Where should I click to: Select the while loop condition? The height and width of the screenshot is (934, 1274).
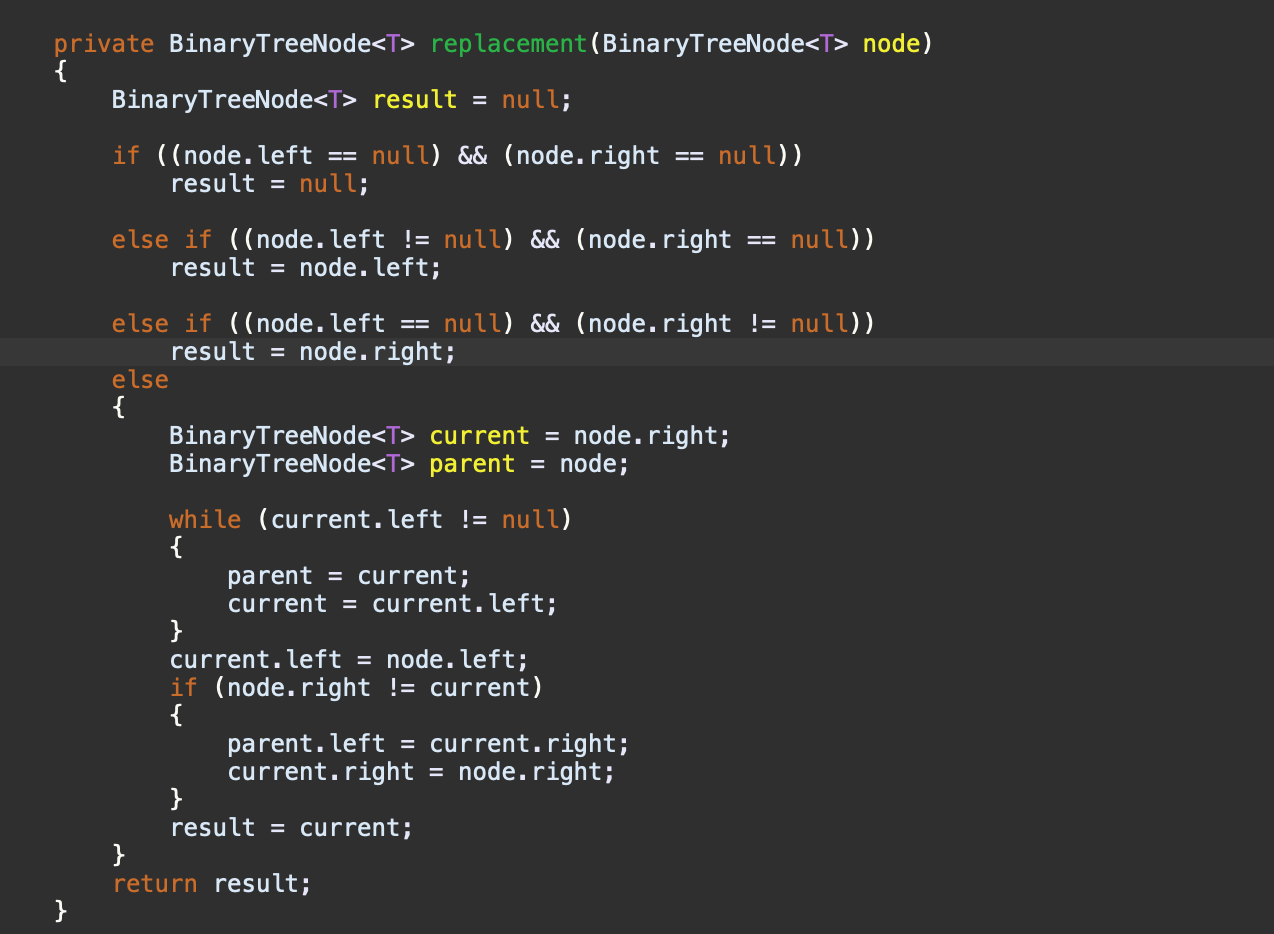[x=370, y=519]
